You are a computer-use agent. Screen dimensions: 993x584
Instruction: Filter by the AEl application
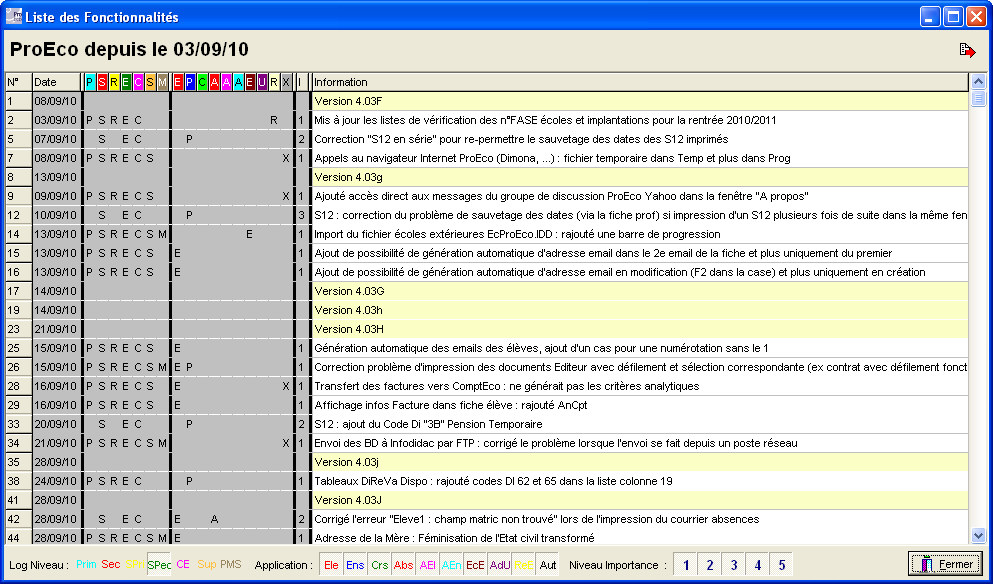pyautogui.click(x=427, y=565)
